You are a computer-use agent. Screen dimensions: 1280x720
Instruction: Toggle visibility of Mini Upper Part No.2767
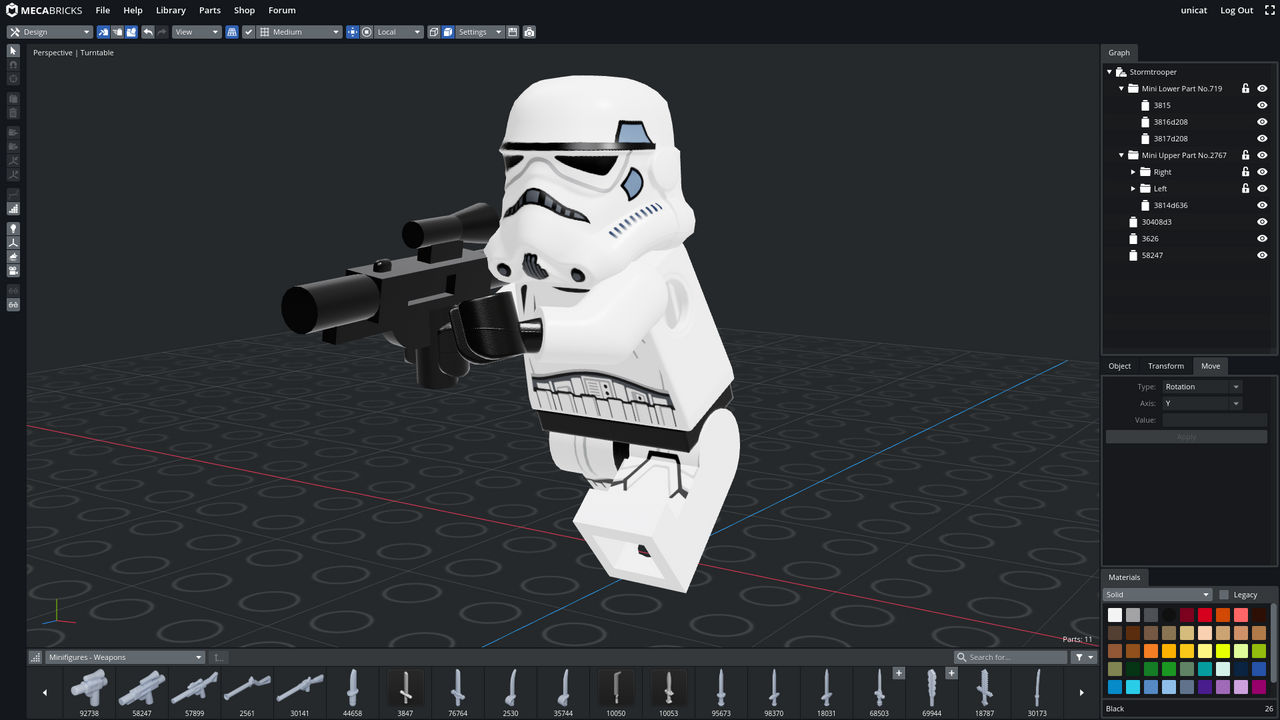[1262, 155]
